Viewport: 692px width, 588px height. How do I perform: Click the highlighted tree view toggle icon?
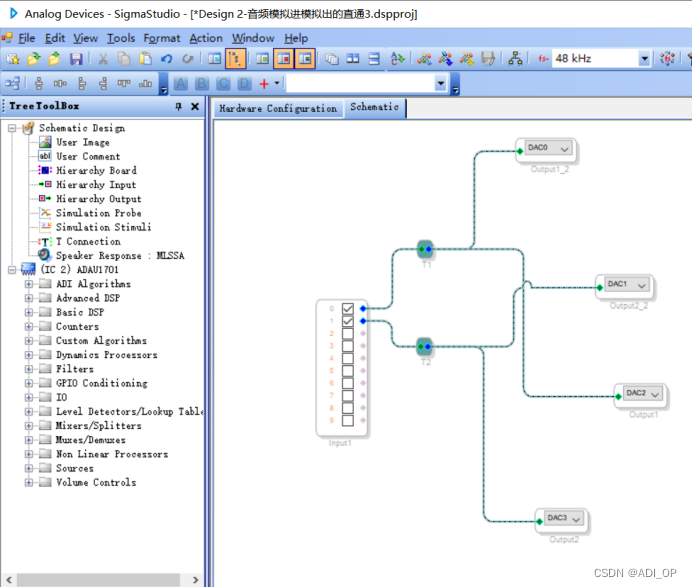(x=236, y=59)
